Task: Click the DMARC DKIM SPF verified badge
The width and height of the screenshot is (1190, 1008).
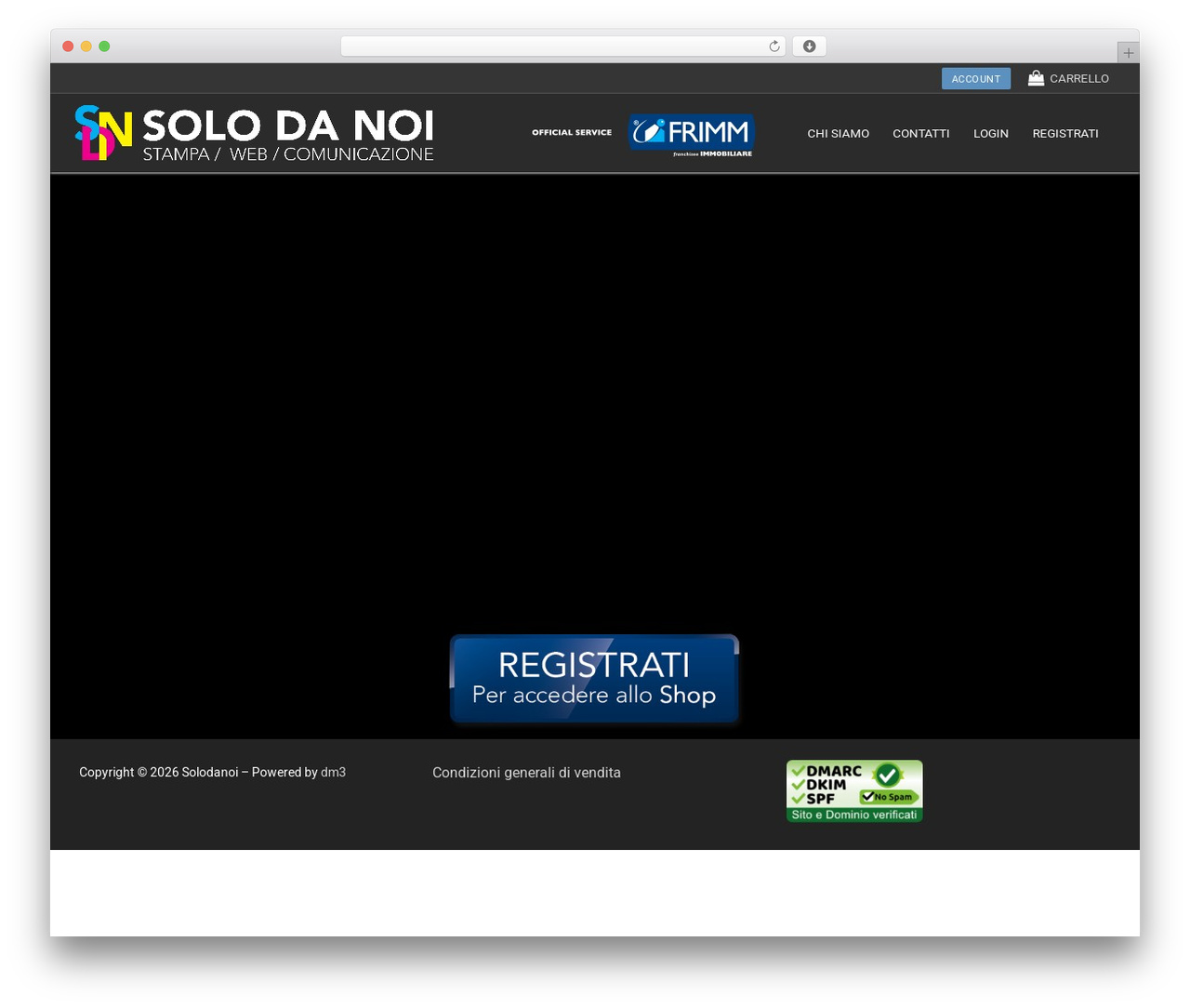Action: 854,791
